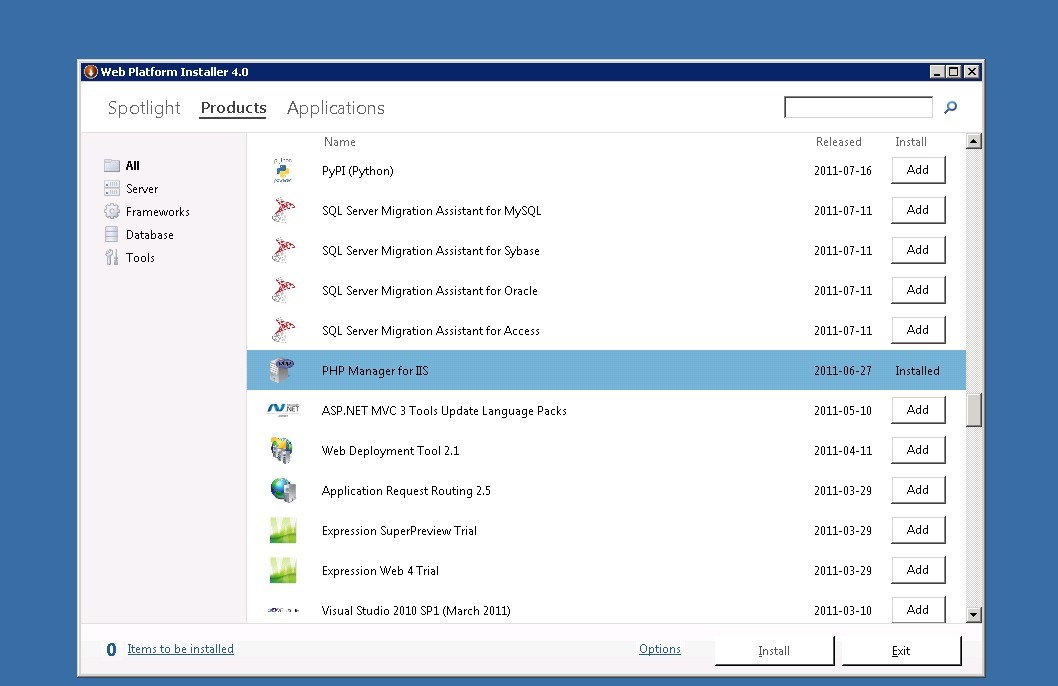Image resolution: width=1058 pixels, height=686 pixels.
Task: Click the Released column header
Action: pos(838,142)
